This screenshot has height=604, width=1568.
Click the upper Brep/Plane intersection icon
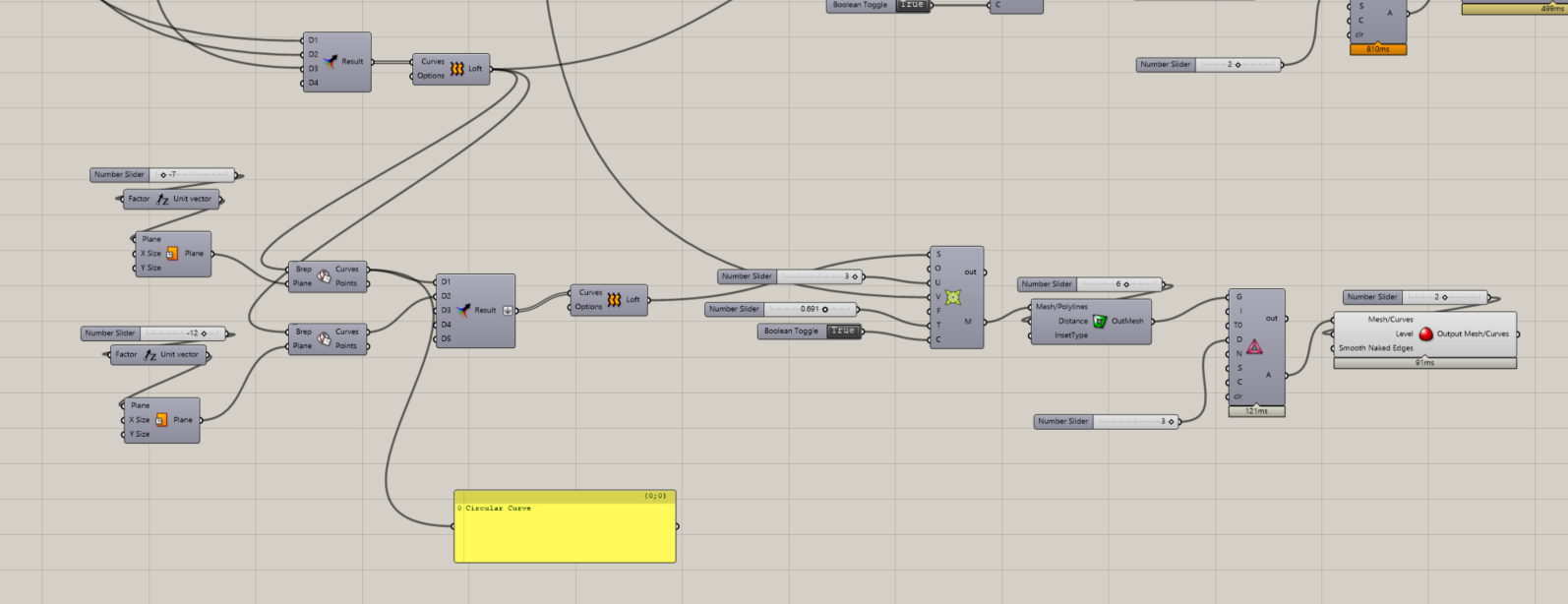tap(324, 276)
